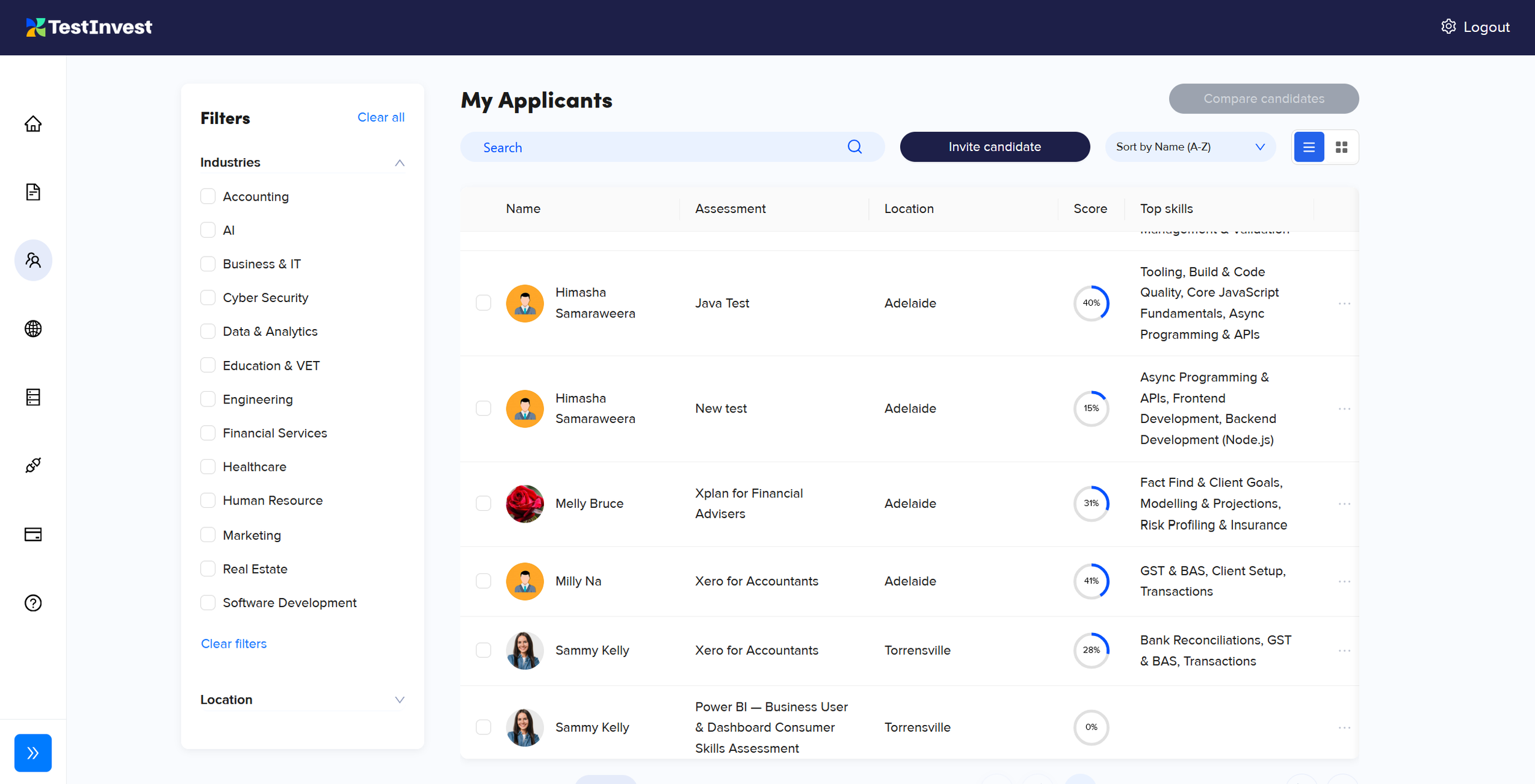This screenshot has height=784, width=1535.
Task: Click the Location column header
Action: coord(909,209)
